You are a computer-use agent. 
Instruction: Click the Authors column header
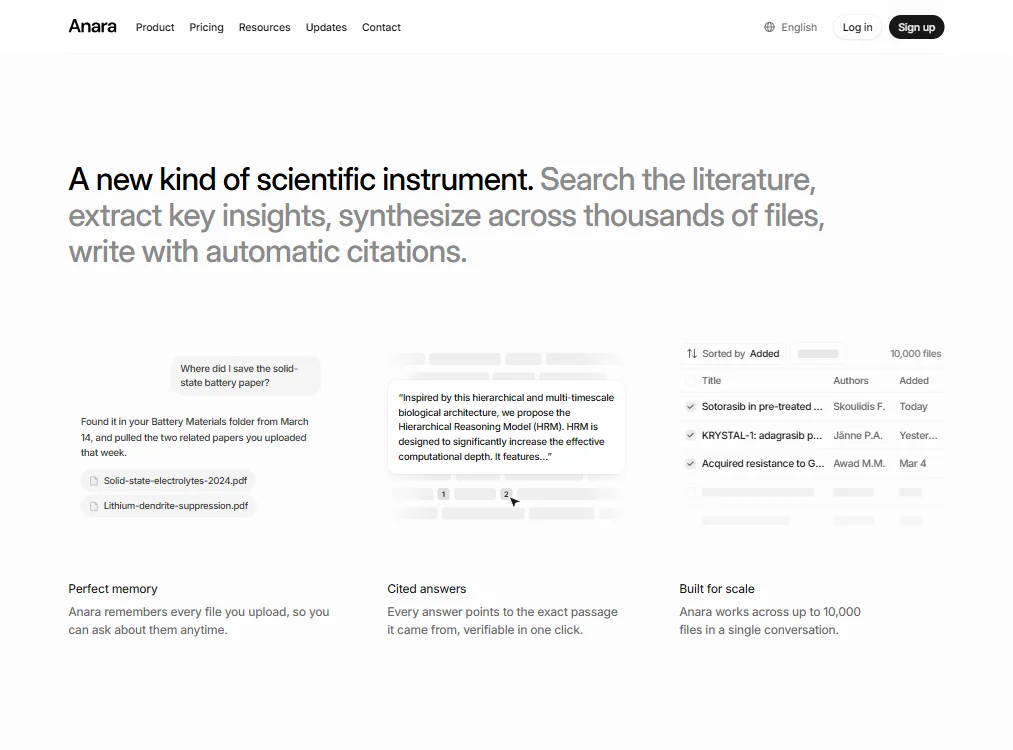851,380
